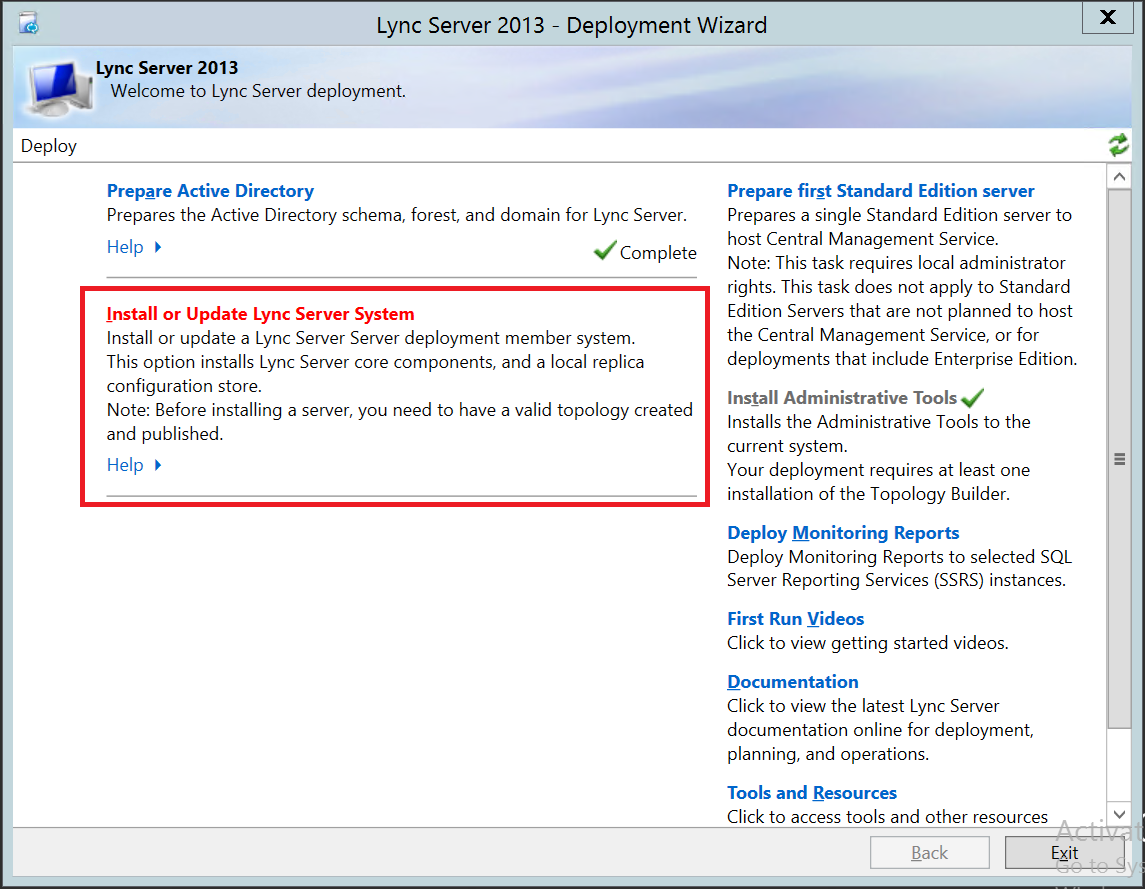This screenshot has width=1145, height=889.
Task: Click the Deployment Wizard title bar icon
Action: tap(28, 23)
